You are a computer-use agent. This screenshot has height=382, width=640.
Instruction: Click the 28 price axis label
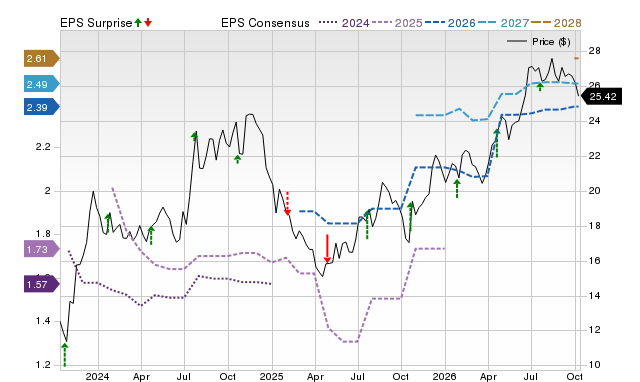[x=594, y=51]
